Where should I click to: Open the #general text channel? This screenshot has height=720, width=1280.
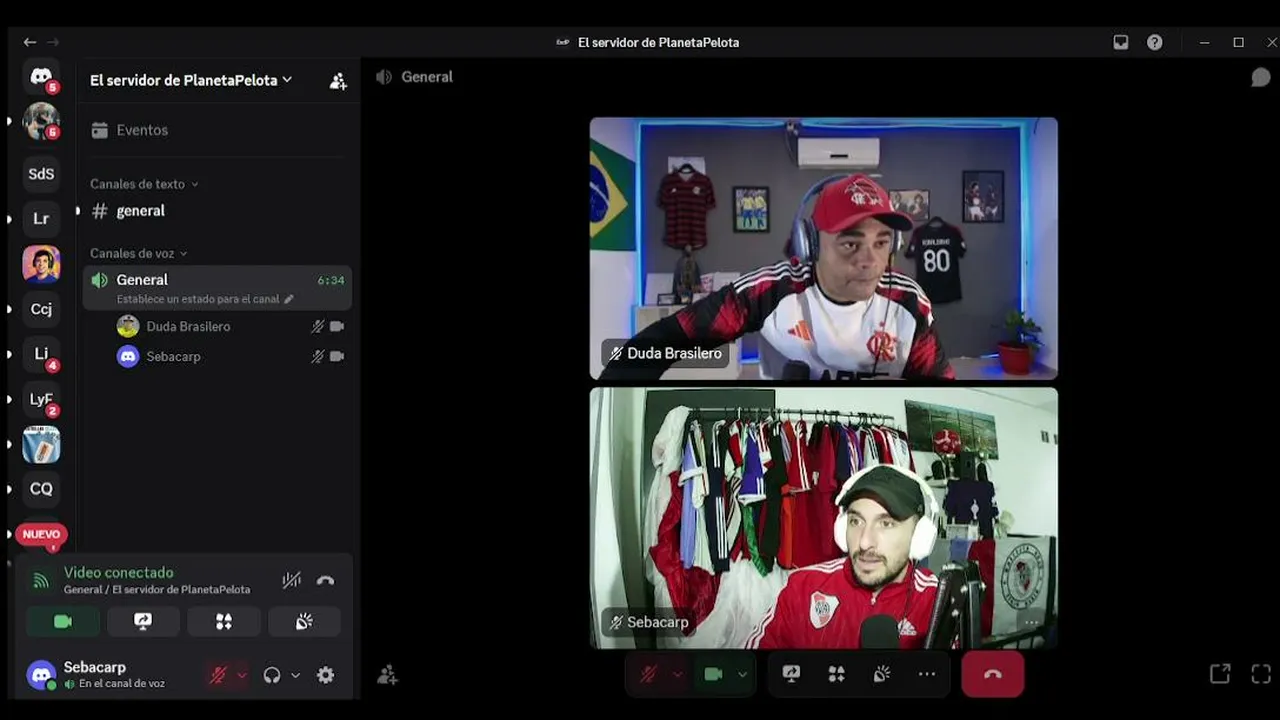click(217, 211)
